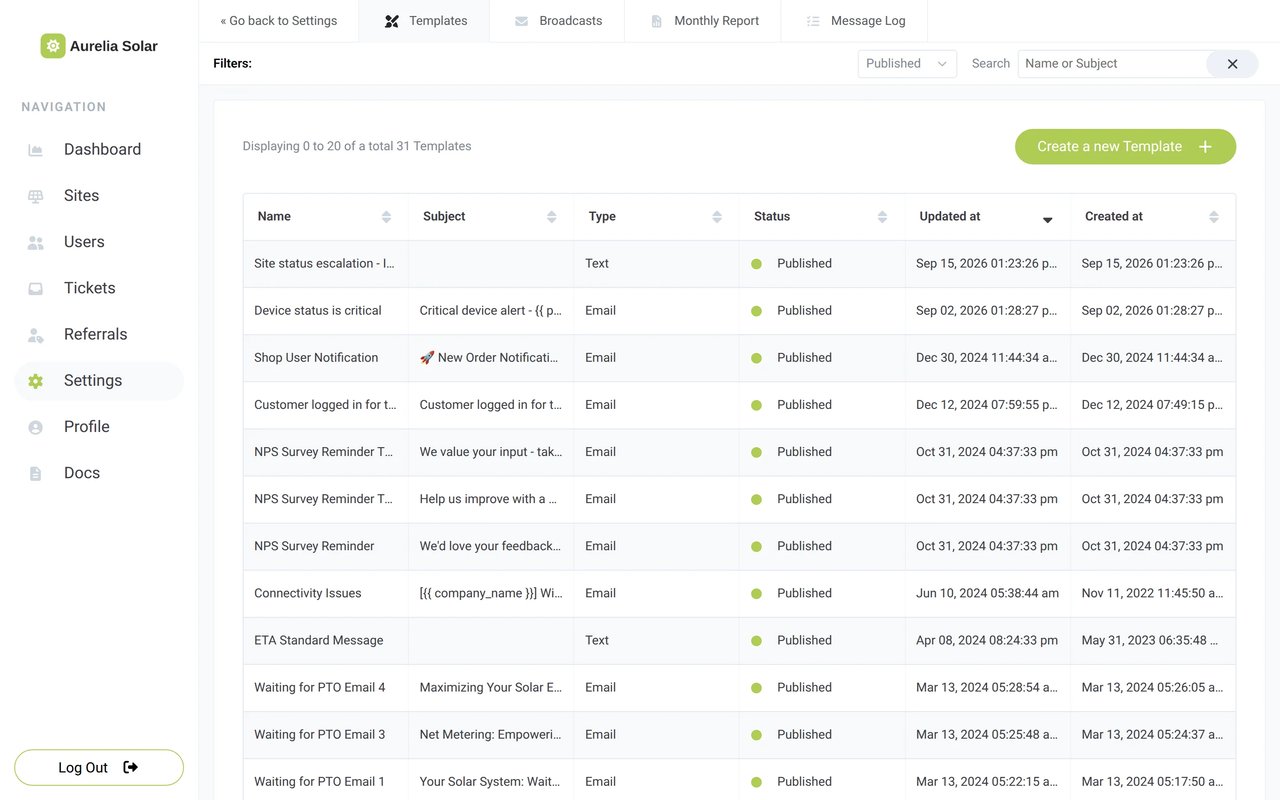Open Dashboard in the navigation

tap(99, 150)
